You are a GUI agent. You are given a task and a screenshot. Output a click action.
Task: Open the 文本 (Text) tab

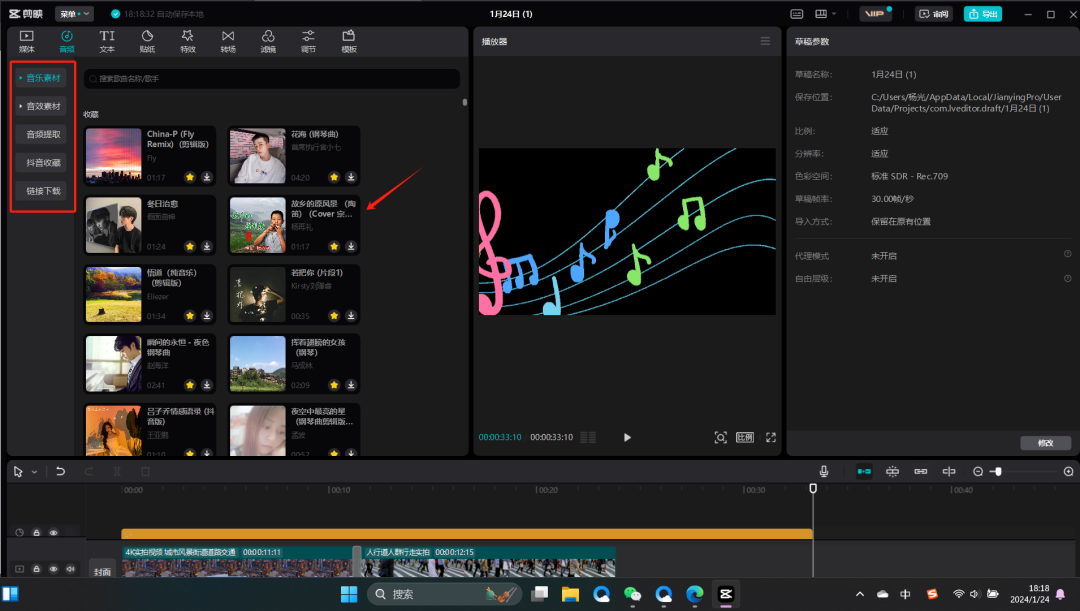coord(107,41)
